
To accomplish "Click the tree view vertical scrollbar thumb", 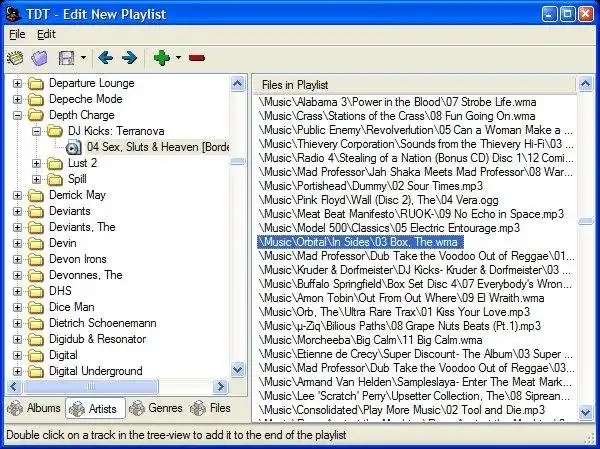I will point(238,162).
